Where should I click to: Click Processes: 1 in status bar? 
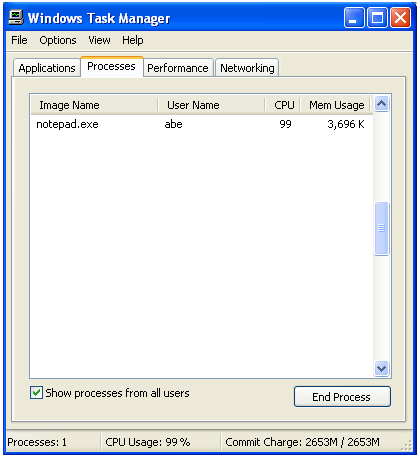(37, 442)
